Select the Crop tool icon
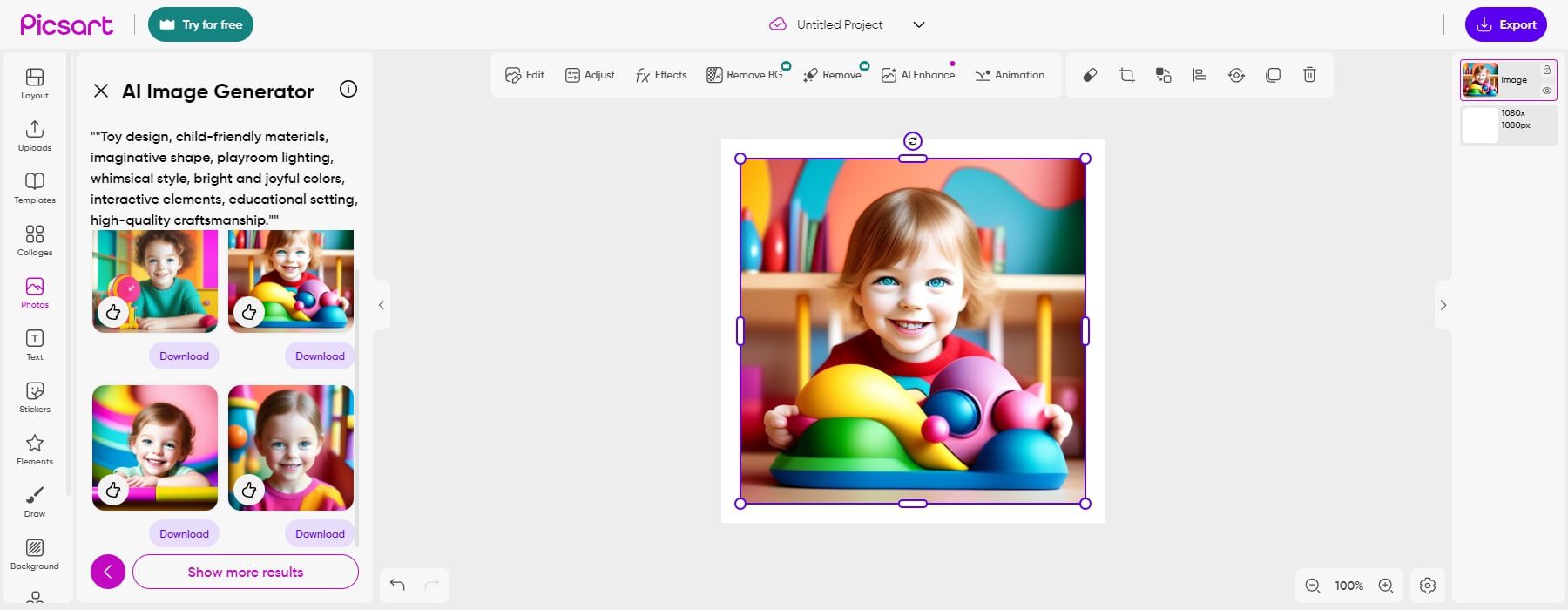The image size is (1568, 610). tap(1126, 75)
